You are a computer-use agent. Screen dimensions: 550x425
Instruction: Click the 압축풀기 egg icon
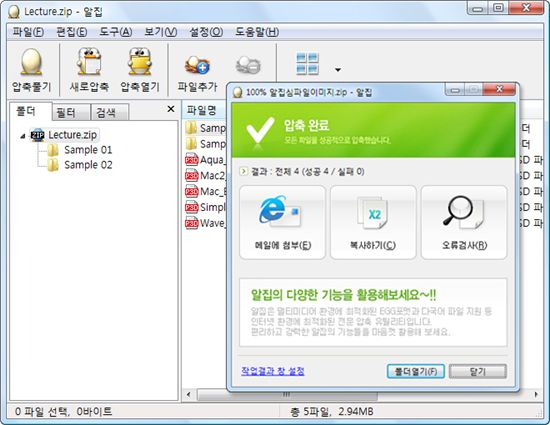[x=32, y=62]
